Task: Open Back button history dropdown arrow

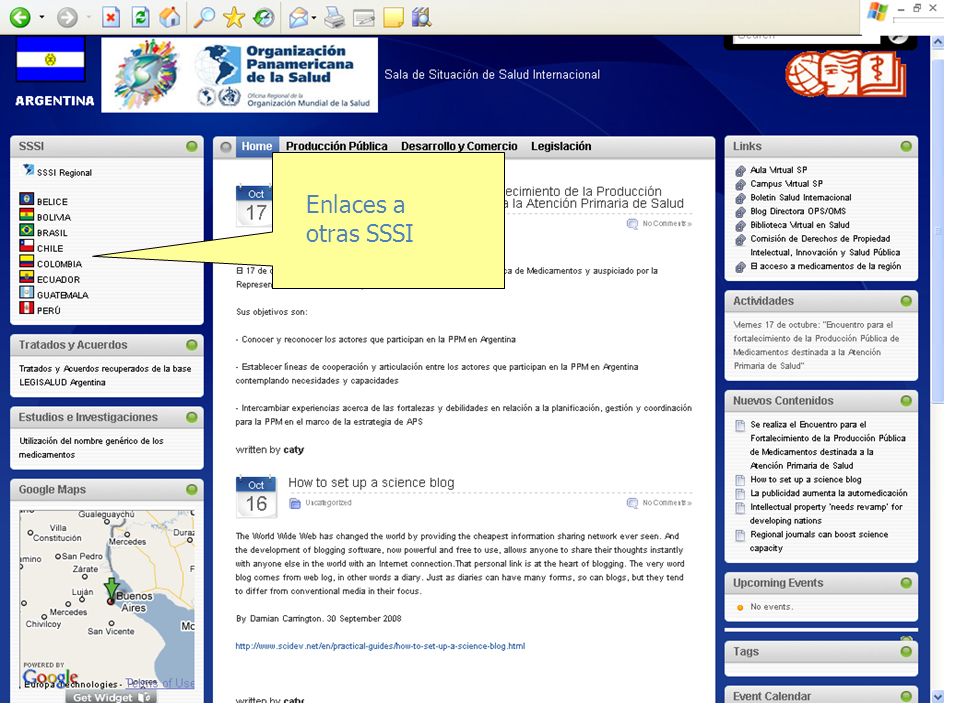Action: coord(42,17)
